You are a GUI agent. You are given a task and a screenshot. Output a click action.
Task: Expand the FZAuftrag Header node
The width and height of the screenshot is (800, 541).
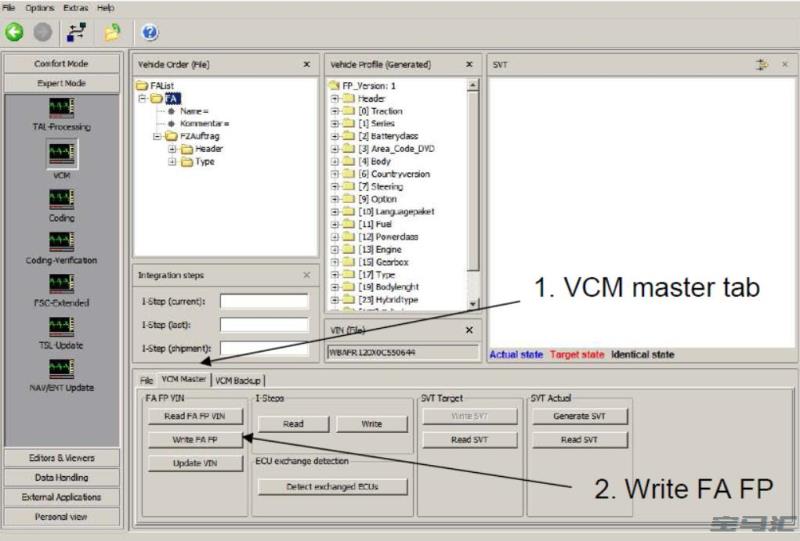(x=172, y=149)
